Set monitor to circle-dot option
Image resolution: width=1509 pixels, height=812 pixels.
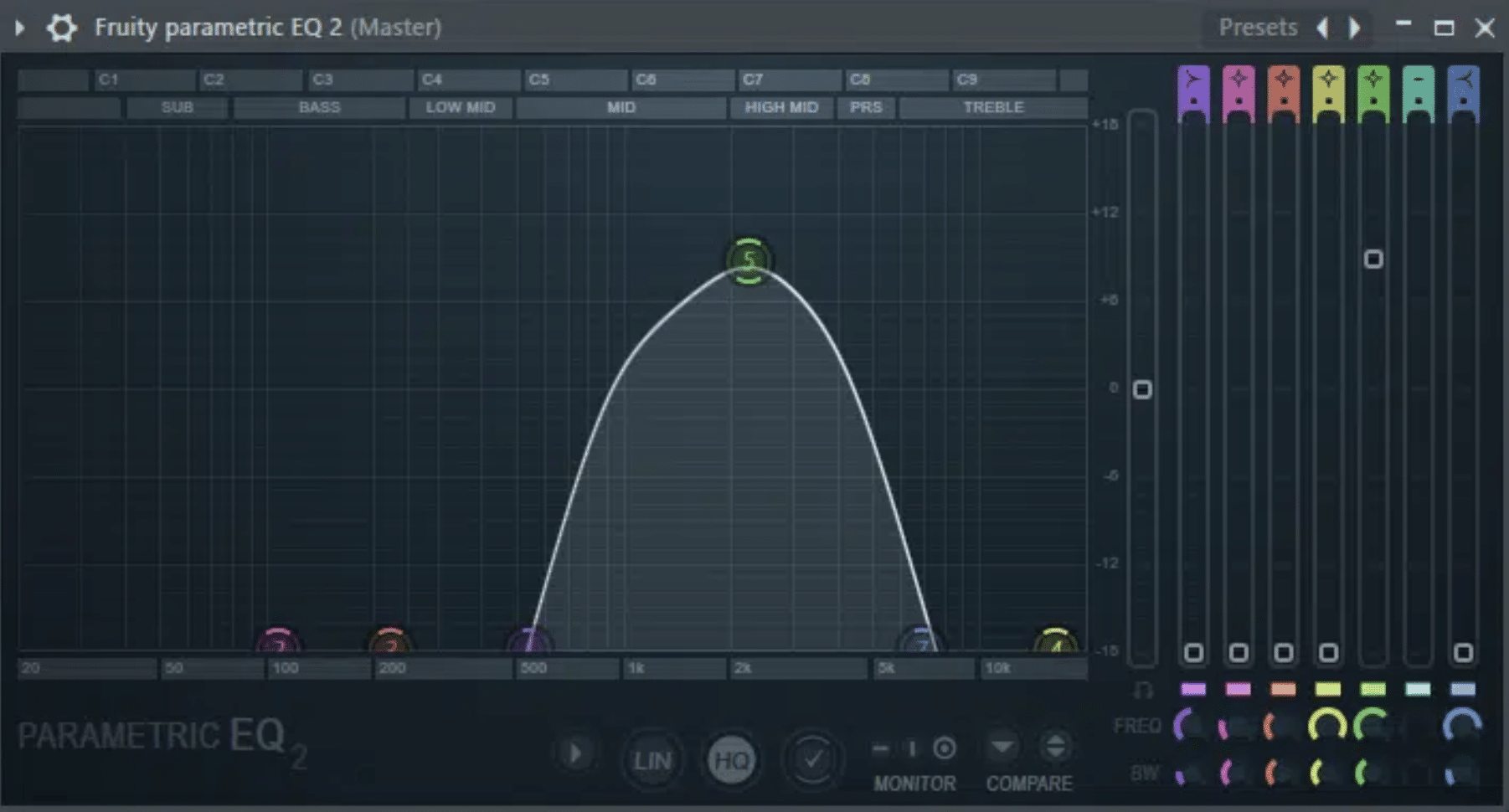945,748
